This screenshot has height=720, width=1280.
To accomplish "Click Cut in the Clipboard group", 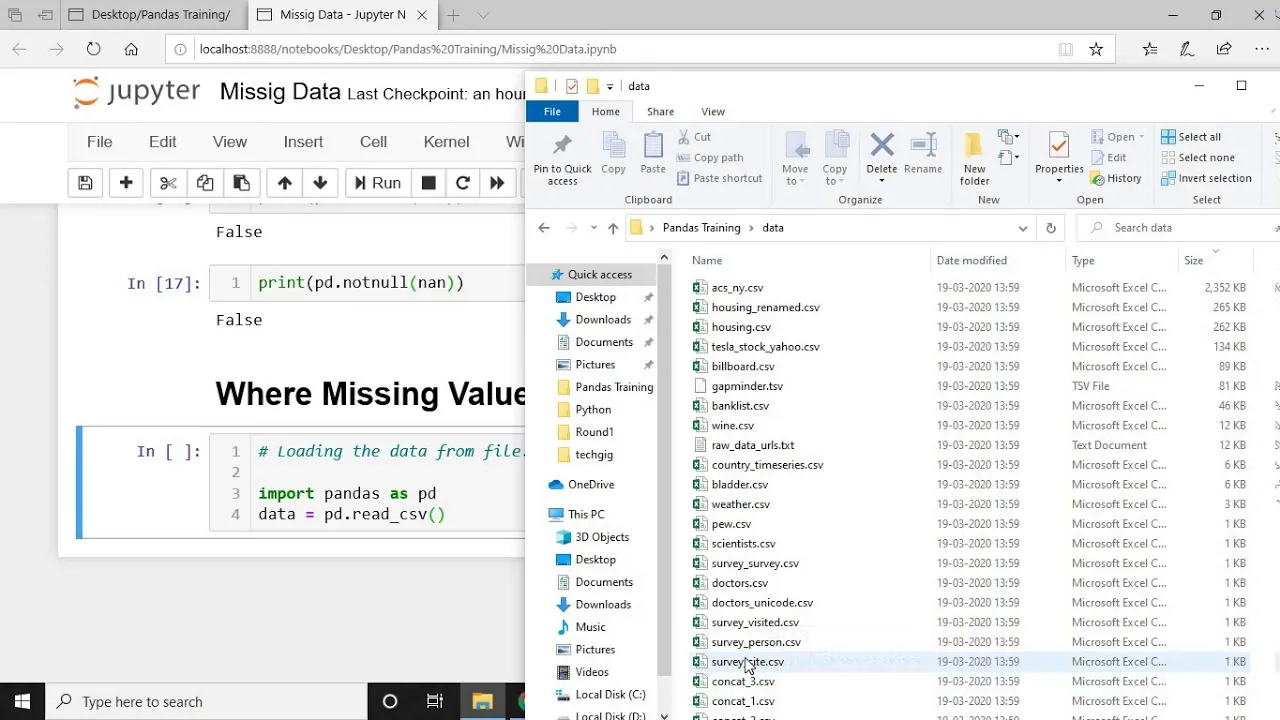I will [x=694, y=137].
